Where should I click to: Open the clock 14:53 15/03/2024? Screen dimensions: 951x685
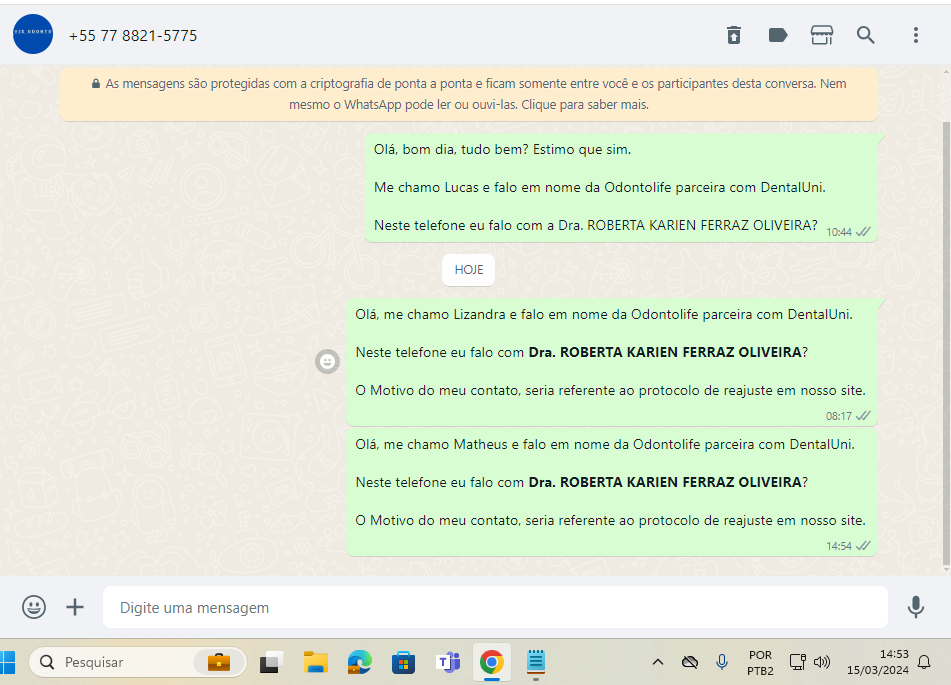tap(878, 662)
